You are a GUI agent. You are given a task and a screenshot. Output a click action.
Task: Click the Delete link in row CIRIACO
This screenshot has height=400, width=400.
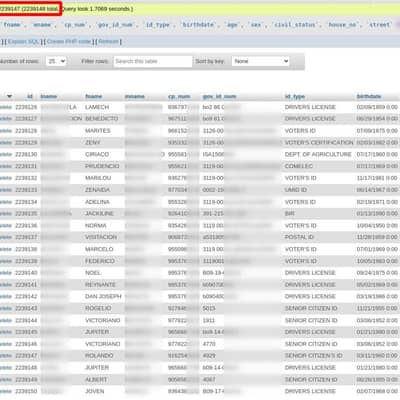(6, 154)
